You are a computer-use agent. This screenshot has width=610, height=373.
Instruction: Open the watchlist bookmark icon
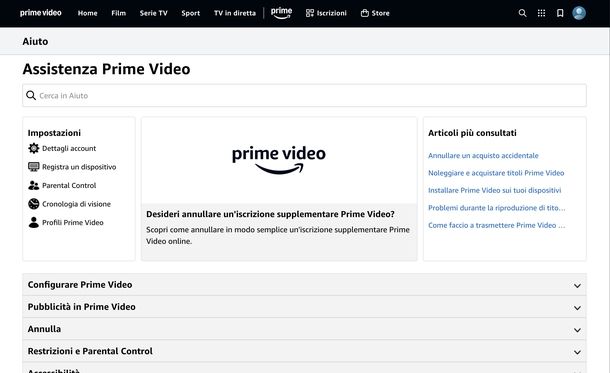click(560, 13)
